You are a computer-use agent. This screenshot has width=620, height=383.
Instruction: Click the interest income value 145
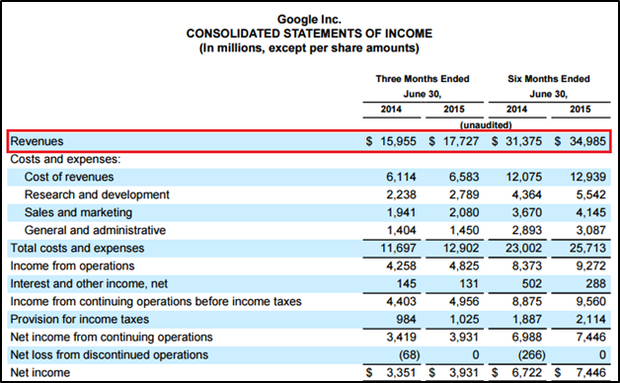pos(406,283)
